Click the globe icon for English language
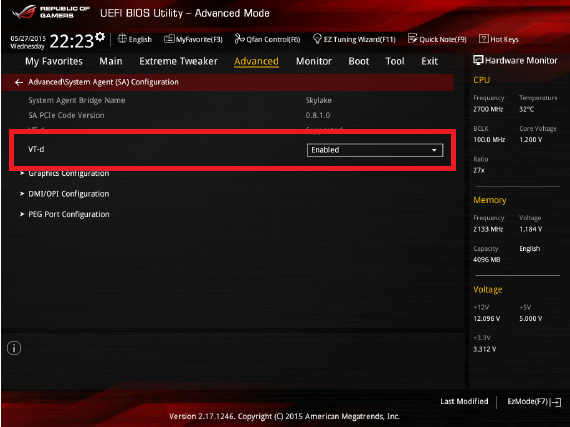The height and width of the screenshot is (427, 570). click(x=122, y=39)
